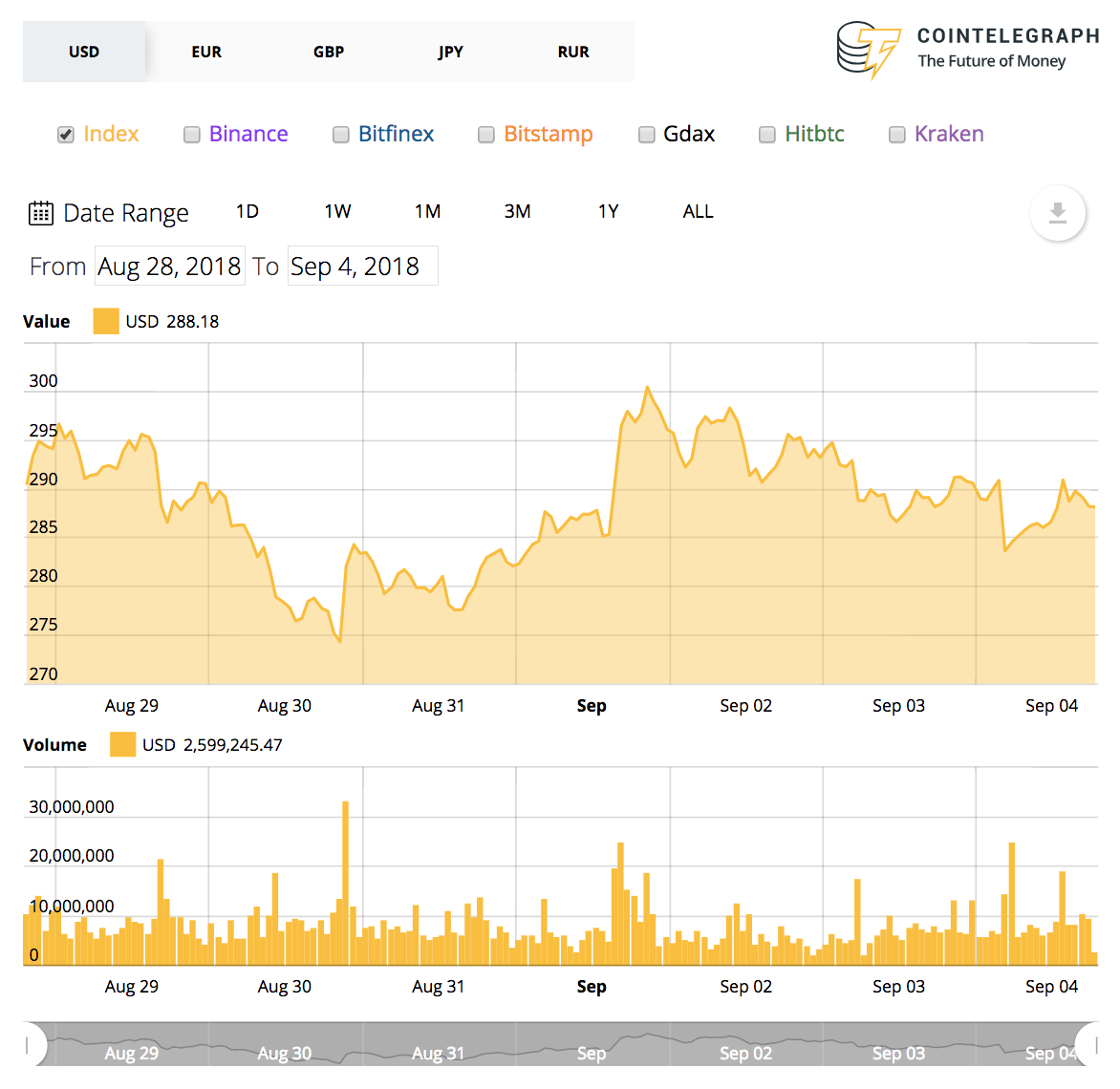Screen dimensions: 1120x1089
Task: Switch to the EUR currency tab
Action: [206, 52]
